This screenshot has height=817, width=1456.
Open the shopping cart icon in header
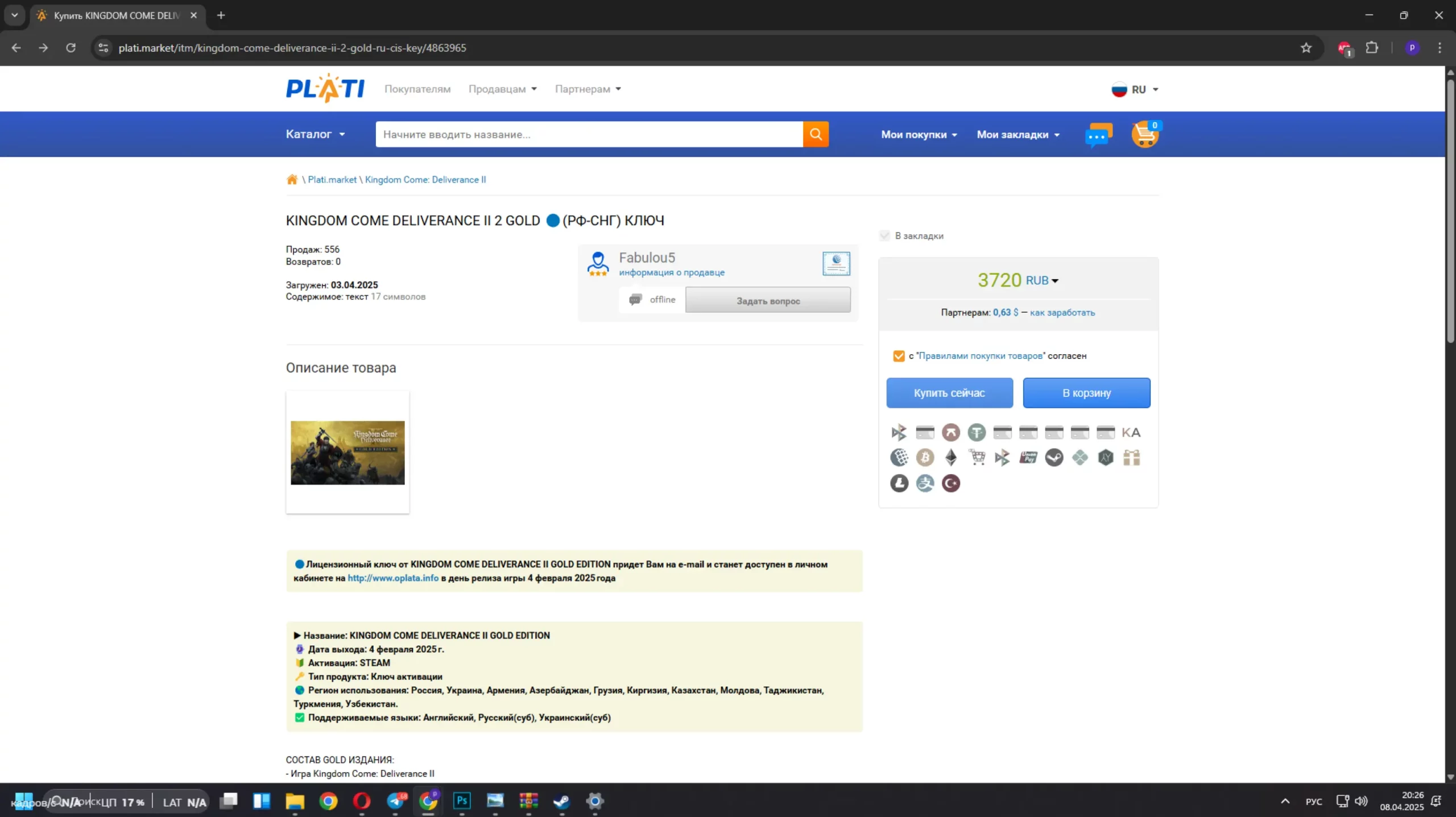1145,135
